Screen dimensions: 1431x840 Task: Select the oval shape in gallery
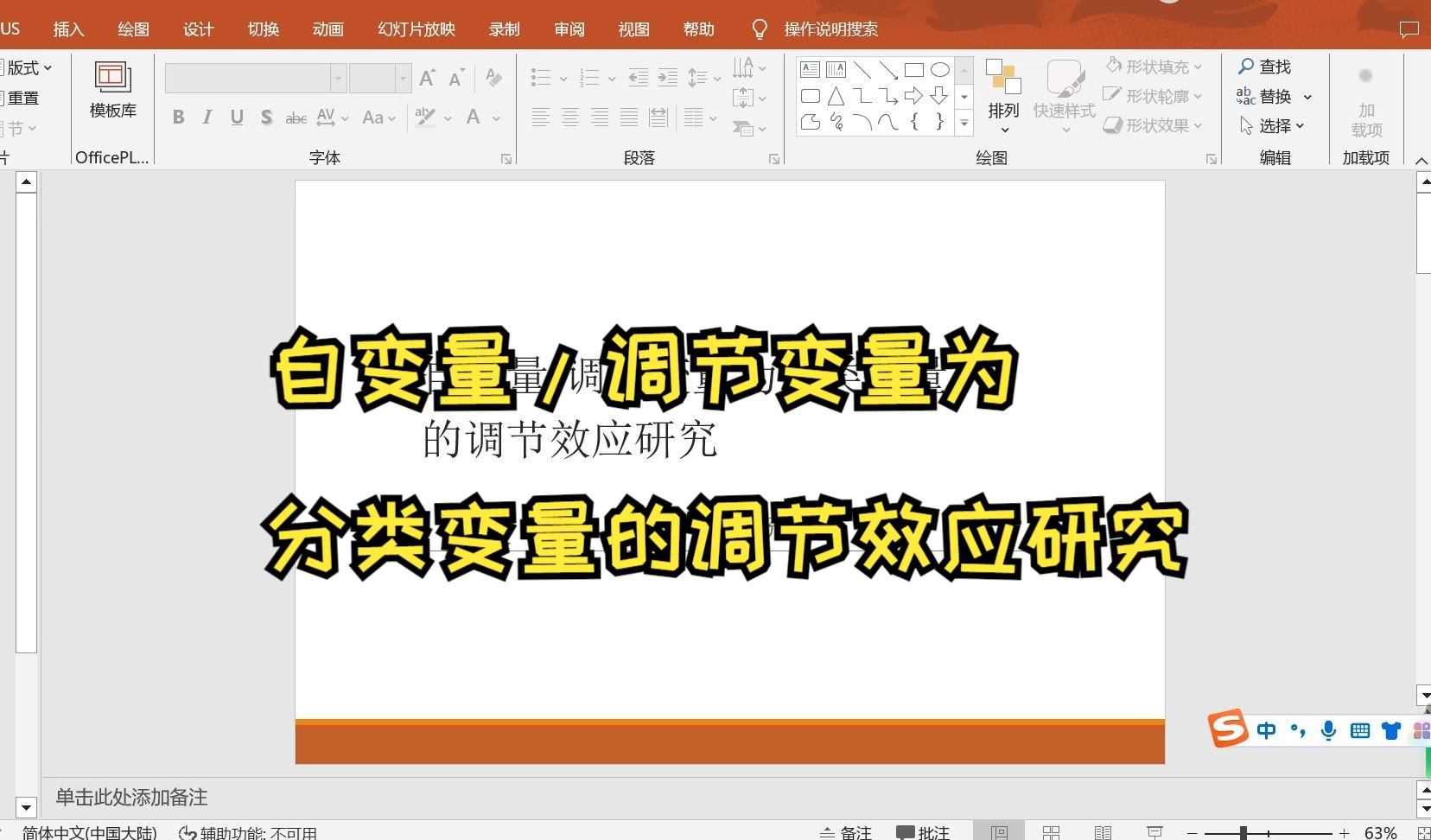(x=940, y=70)
